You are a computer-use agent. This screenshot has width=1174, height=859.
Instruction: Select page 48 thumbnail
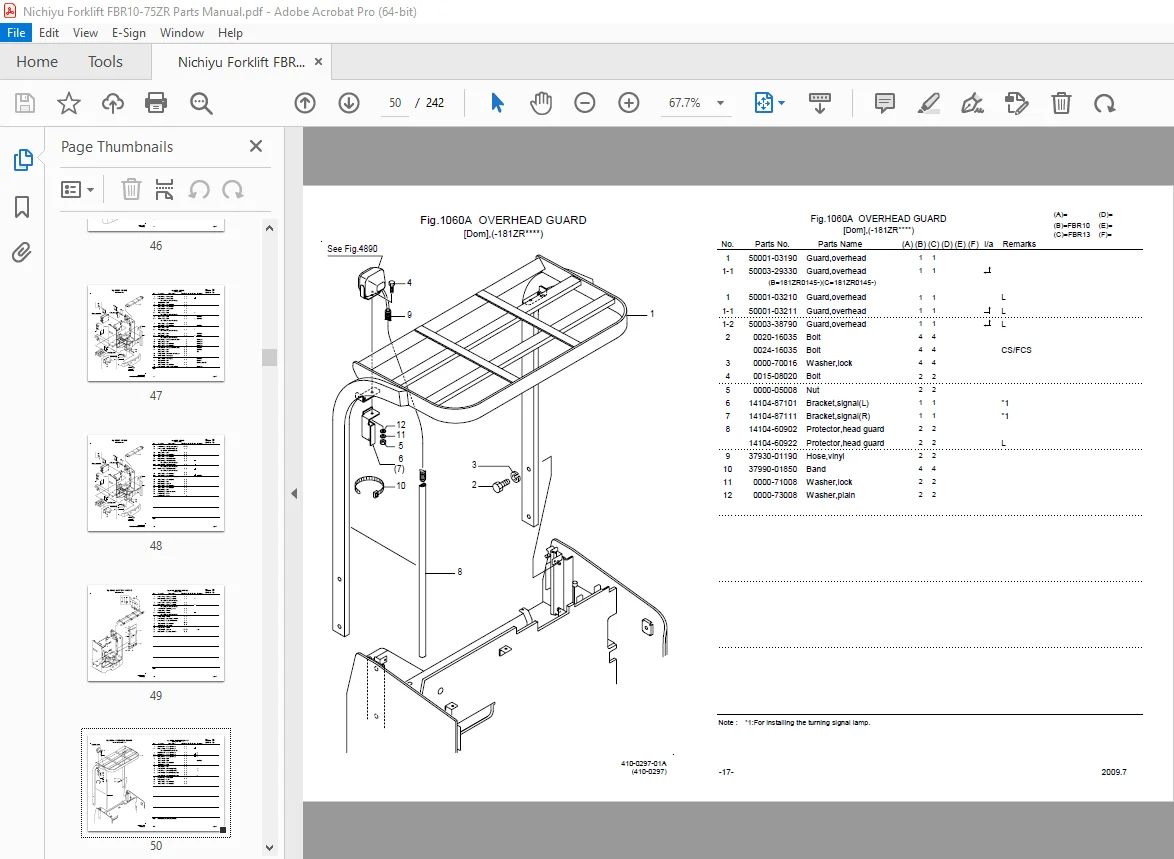(156, 483)
